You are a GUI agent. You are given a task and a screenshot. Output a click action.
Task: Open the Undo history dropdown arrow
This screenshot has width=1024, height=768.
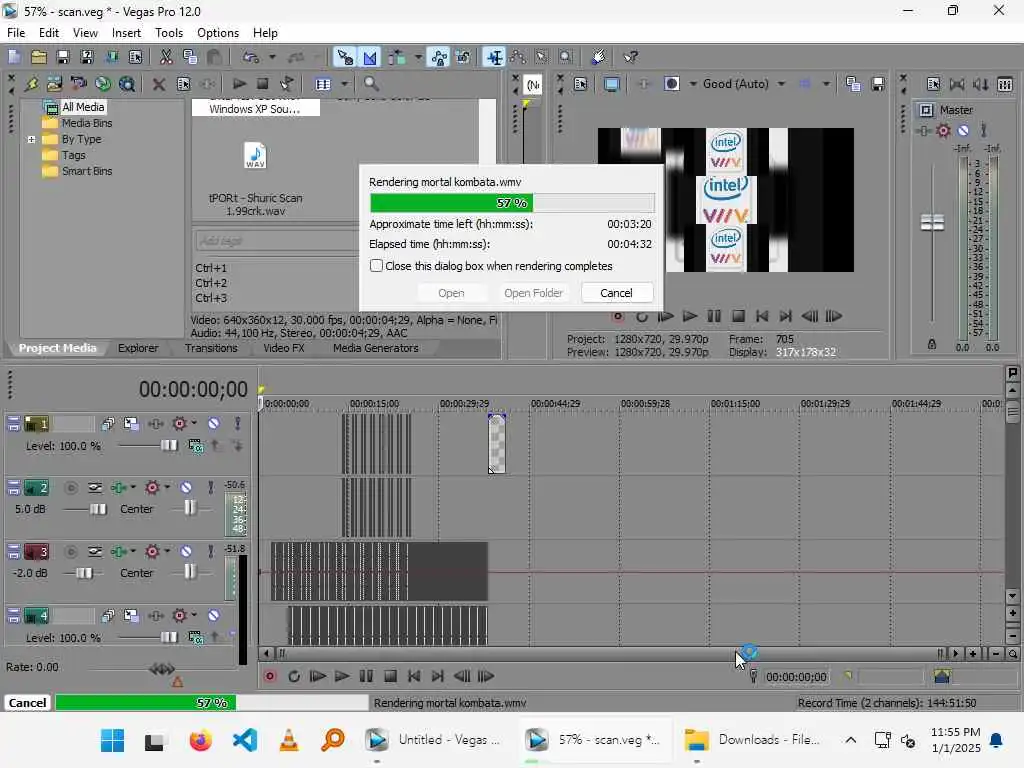(x=272, y=57)
